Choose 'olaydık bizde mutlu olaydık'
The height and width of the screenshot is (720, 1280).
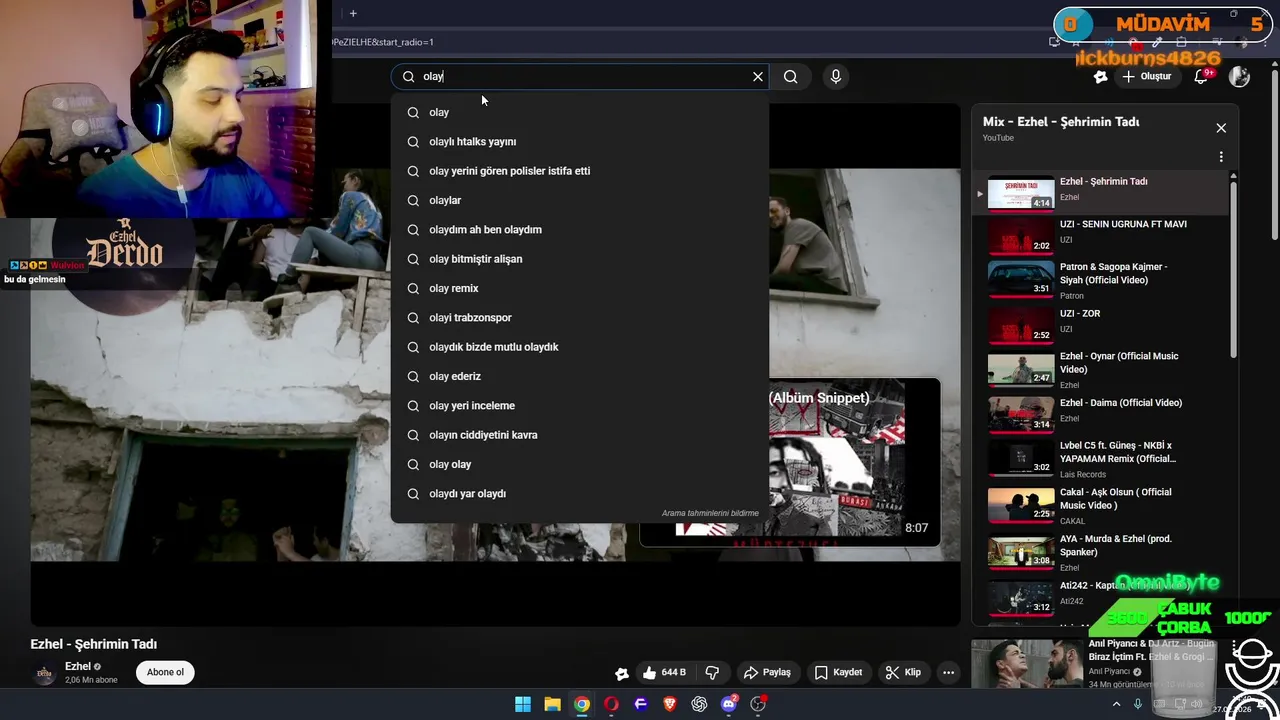pyautogui.click(x=580, y=347)
